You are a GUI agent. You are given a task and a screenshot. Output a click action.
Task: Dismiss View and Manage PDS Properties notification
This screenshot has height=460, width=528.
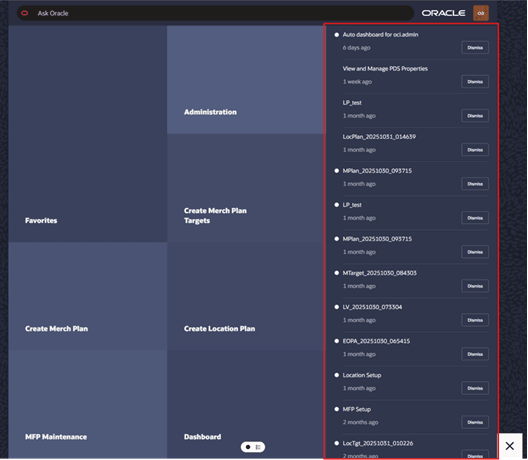tap(475, 81)
